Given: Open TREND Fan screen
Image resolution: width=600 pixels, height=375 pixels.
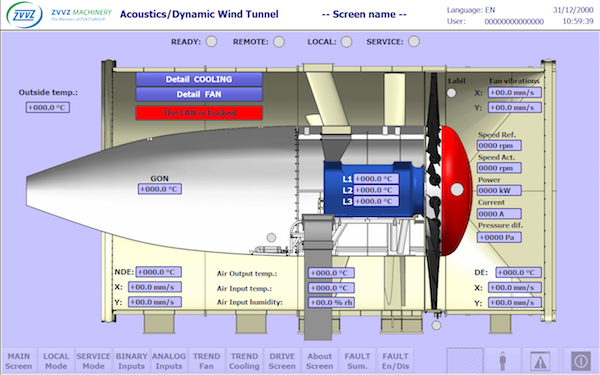Looking at the screenshot, I should click(x=206, y=361).
